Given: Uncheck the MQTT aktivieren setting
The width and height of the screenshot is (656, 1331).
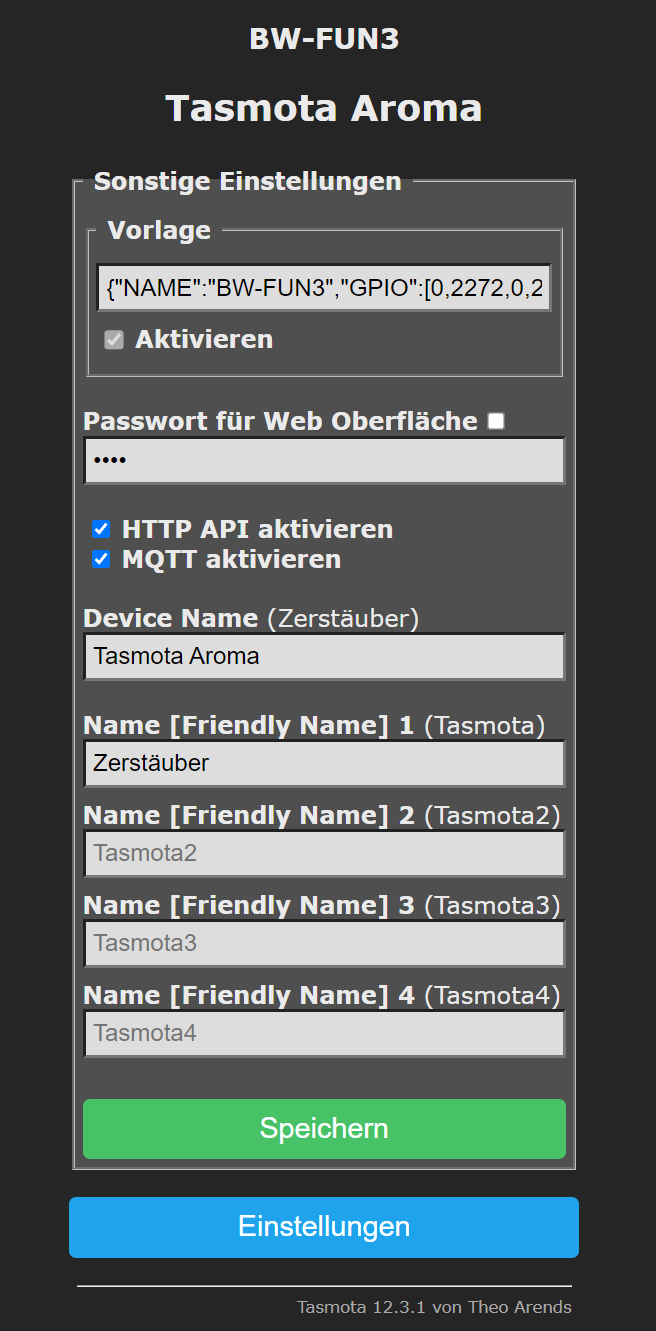Looking at the screenshot, I should (101, 559).
